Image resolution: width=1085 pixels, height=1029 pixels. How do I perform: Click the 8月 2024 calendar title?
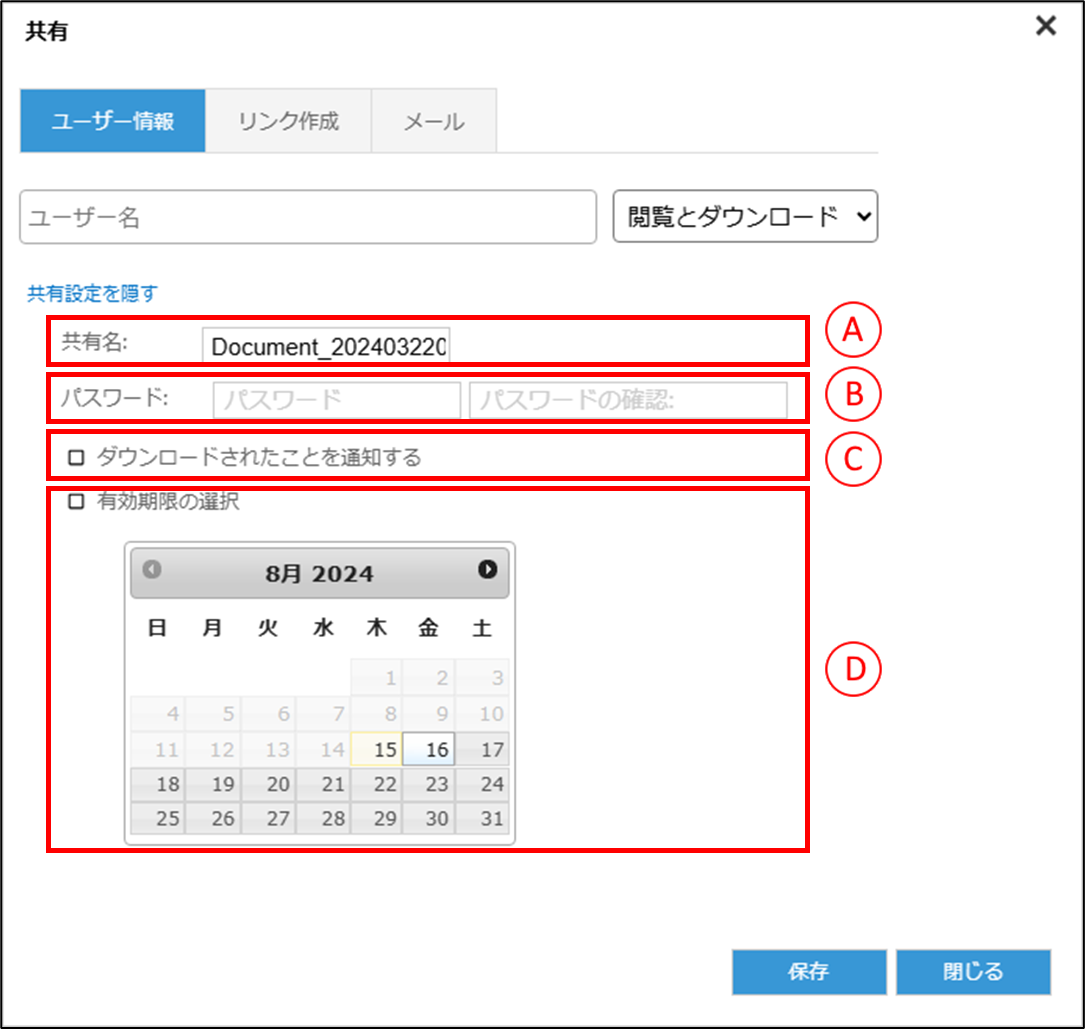click(x=320, y=574)
